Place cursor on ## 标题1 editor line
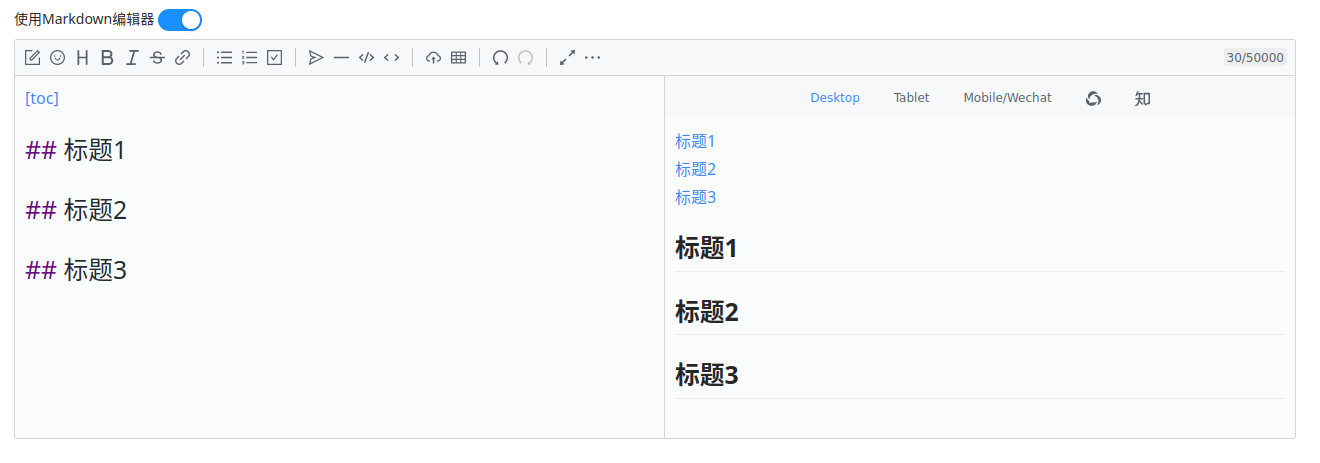Image resolution: width=1320 pixels, height=463 pixels. tap(75, 151)
